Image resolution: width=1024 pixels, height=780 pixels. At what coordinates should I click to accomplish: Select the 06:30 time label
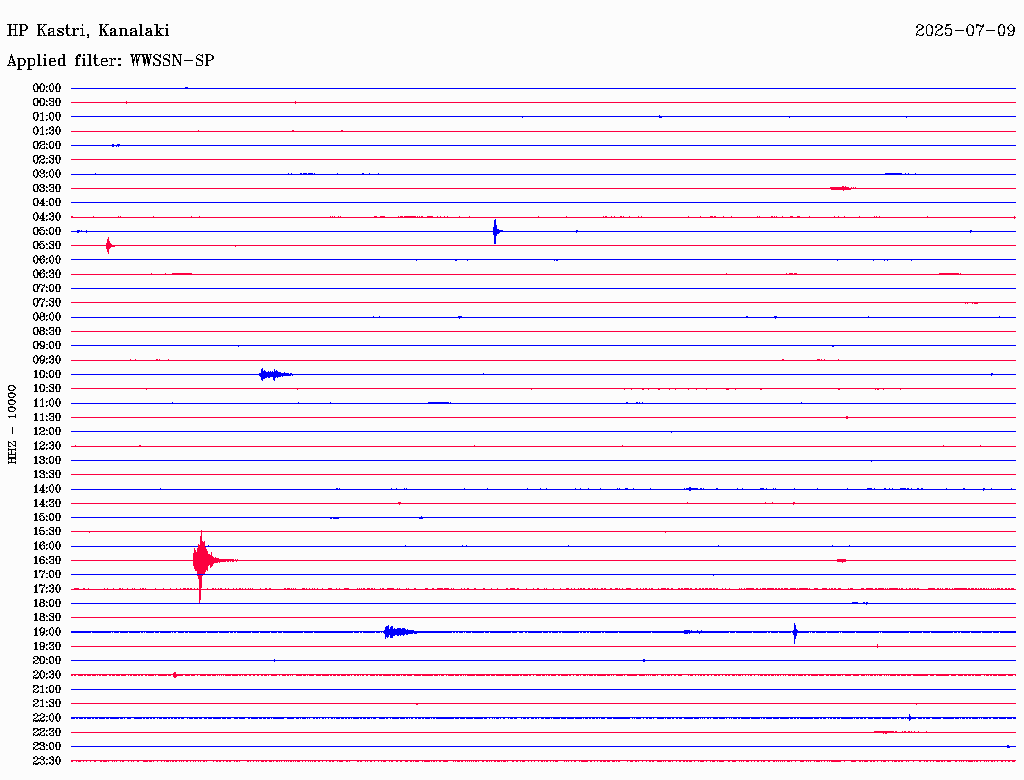[x=47, y=274]
